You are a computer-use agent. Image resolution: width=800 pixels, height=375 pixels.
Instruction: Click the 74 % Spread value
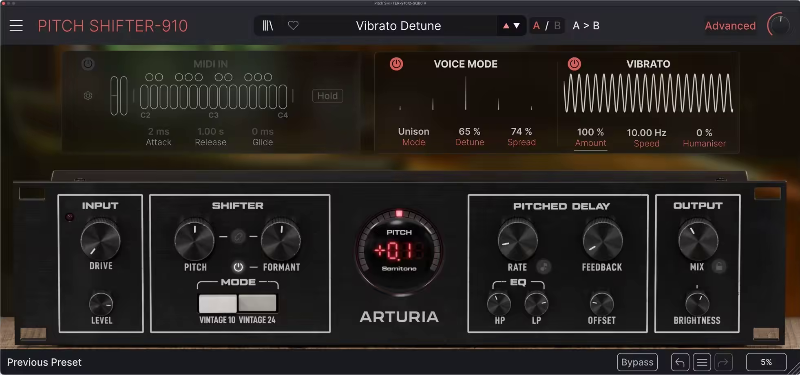pos(521,132)
